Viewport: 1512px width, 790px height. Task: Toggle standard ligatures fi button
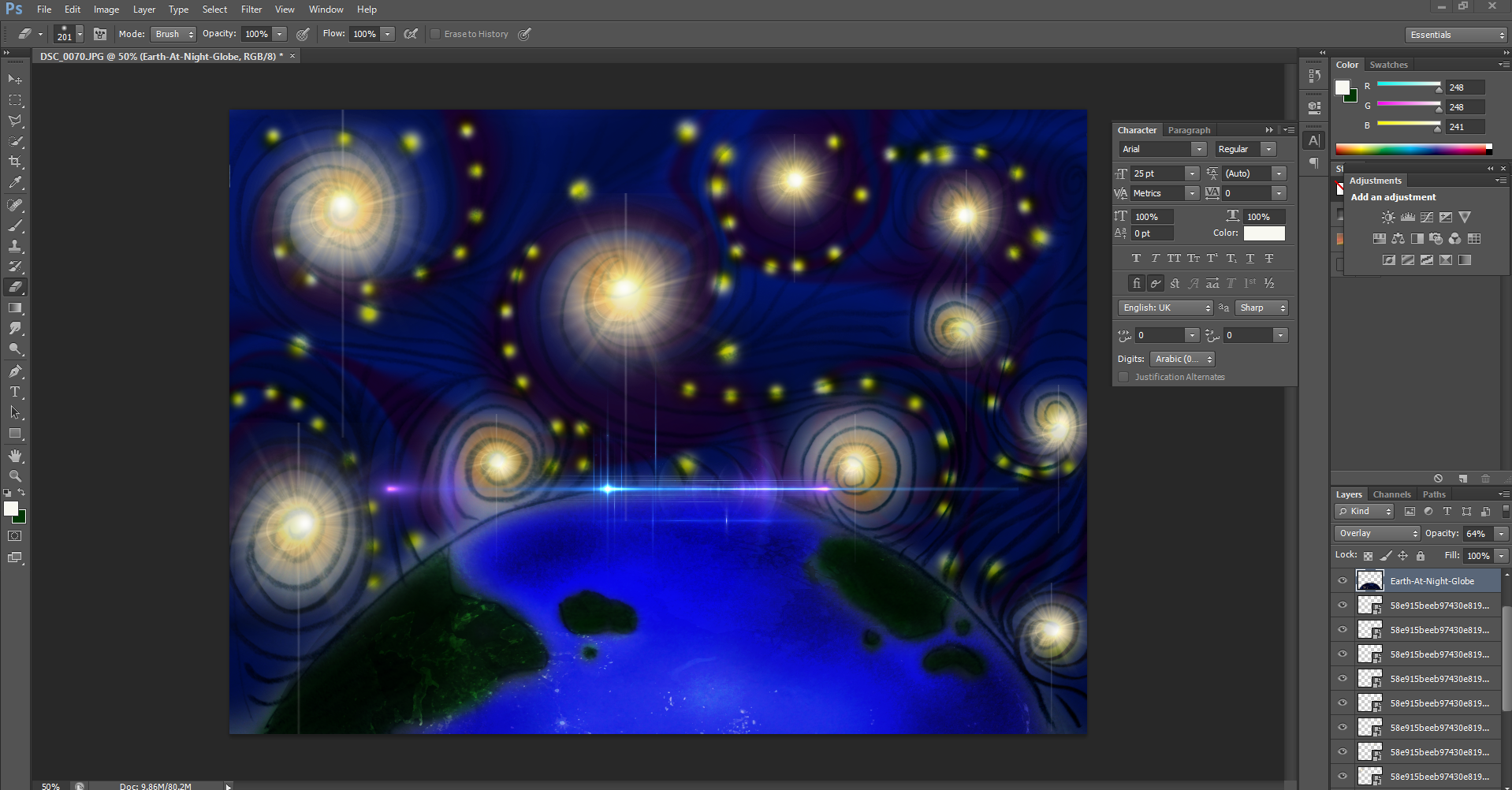coord(1136,283)
